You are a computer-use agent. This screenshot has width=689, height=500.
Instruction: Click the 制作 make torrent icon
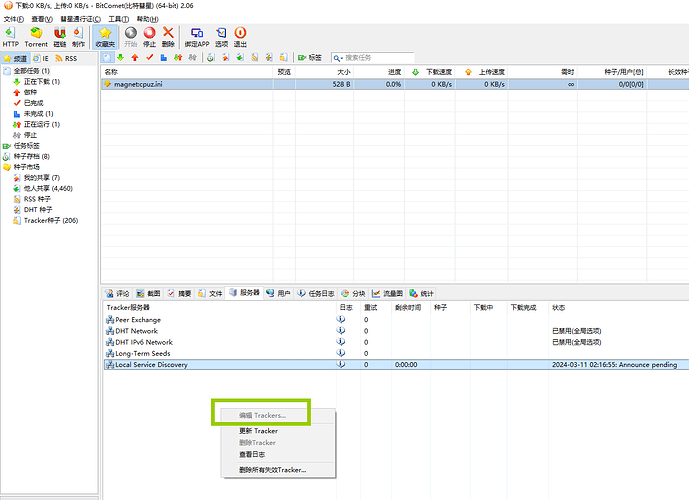pos(80,37)
